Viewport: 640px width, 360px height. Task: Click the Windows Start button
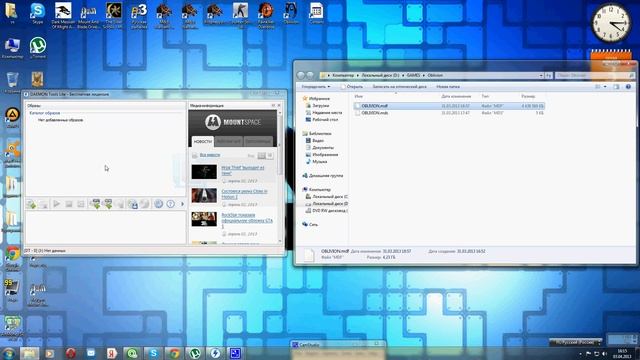8,353
